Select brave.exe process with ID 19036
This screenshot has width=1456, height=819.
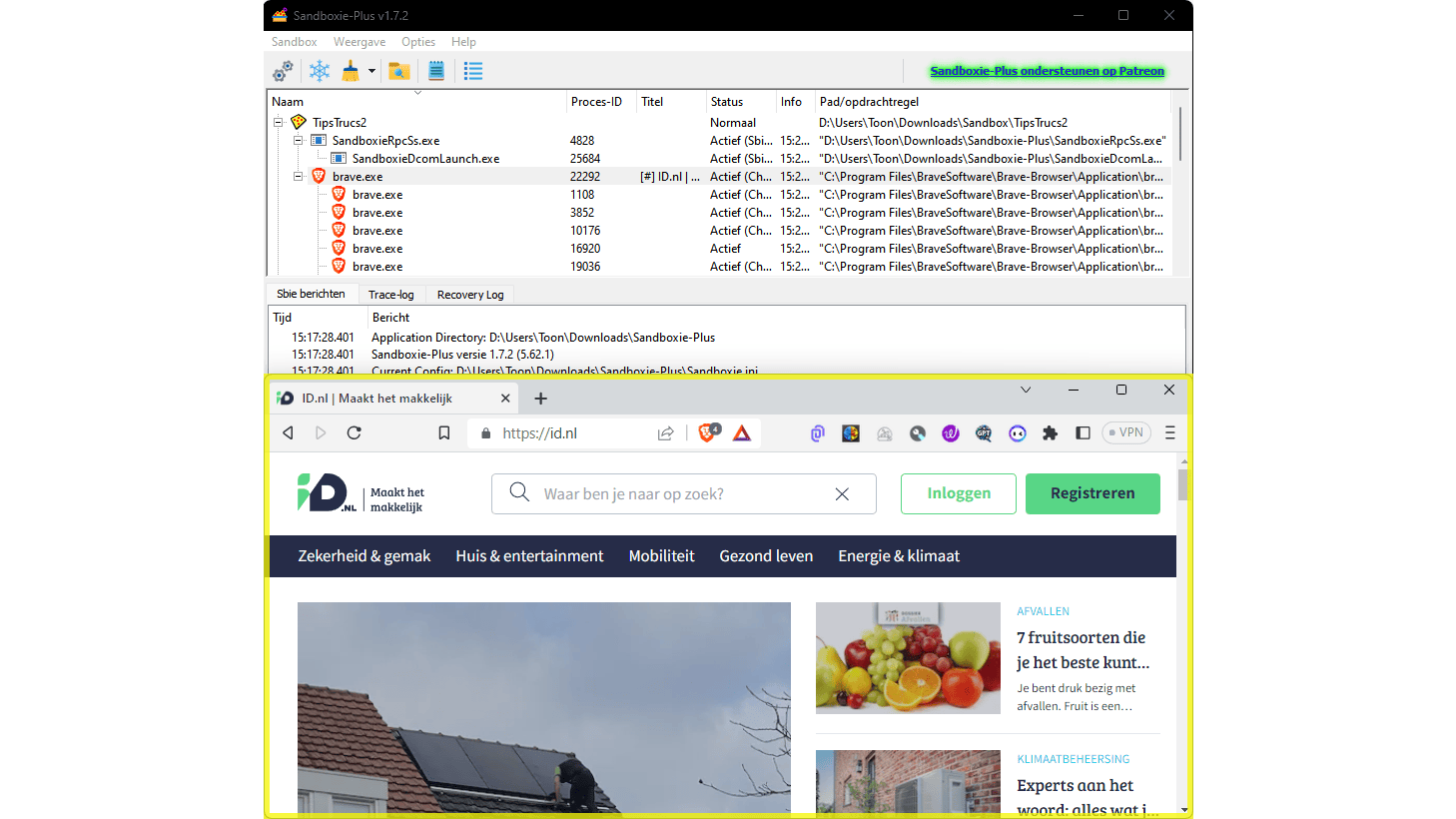pos(718,267)
